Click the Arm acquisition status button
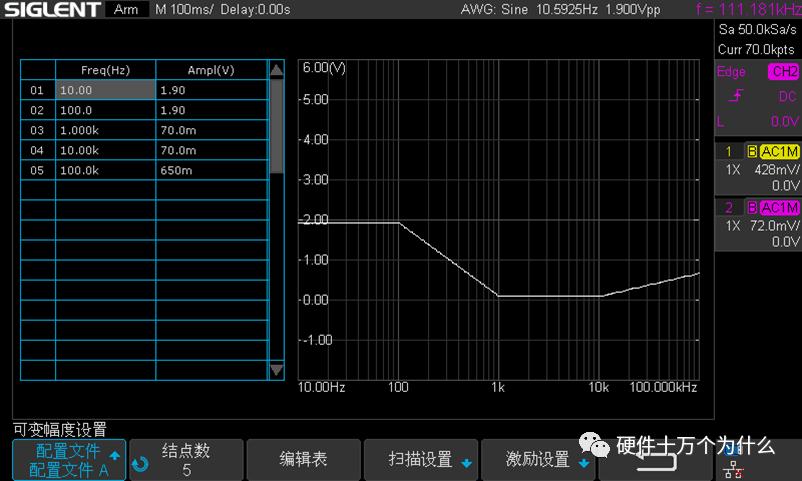802x481 pixels. [x=126, y=9]
